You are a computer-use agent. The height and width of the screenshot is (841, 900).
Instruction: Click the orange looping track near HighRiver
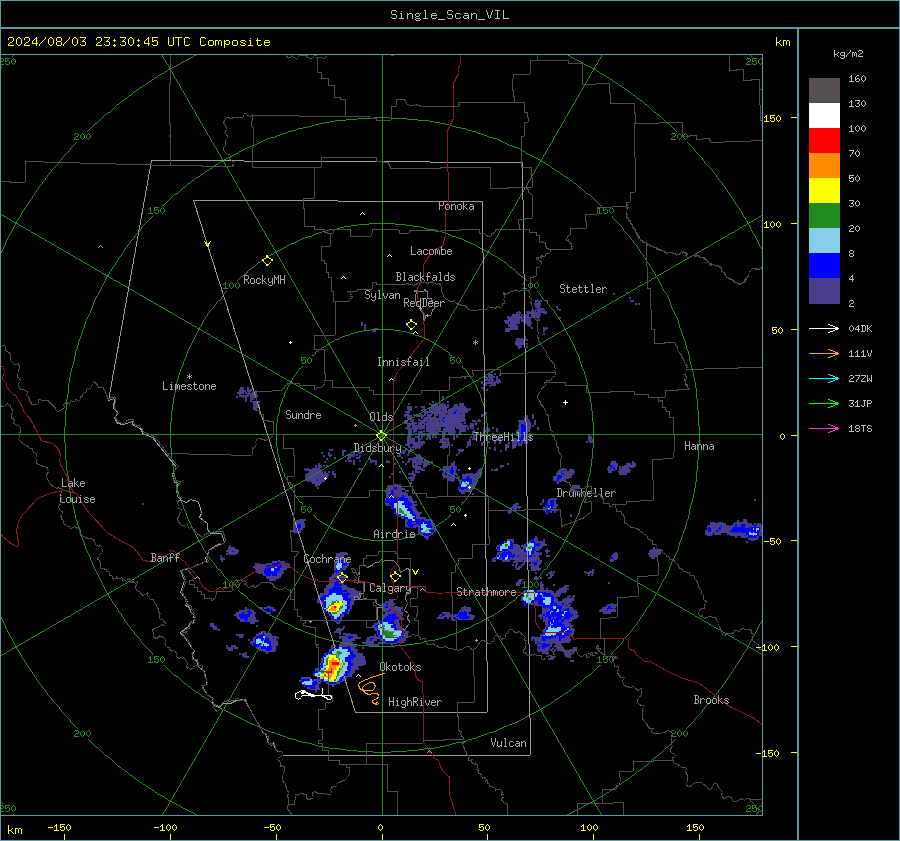pos(370,689)
